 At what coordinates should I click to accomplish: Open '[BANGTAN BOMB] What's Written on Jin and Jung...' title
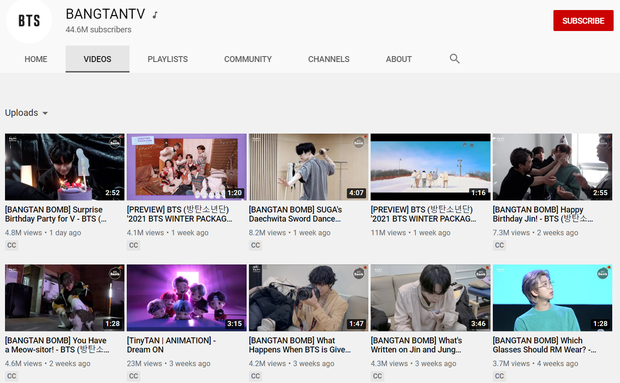click(x=416, y=345)
